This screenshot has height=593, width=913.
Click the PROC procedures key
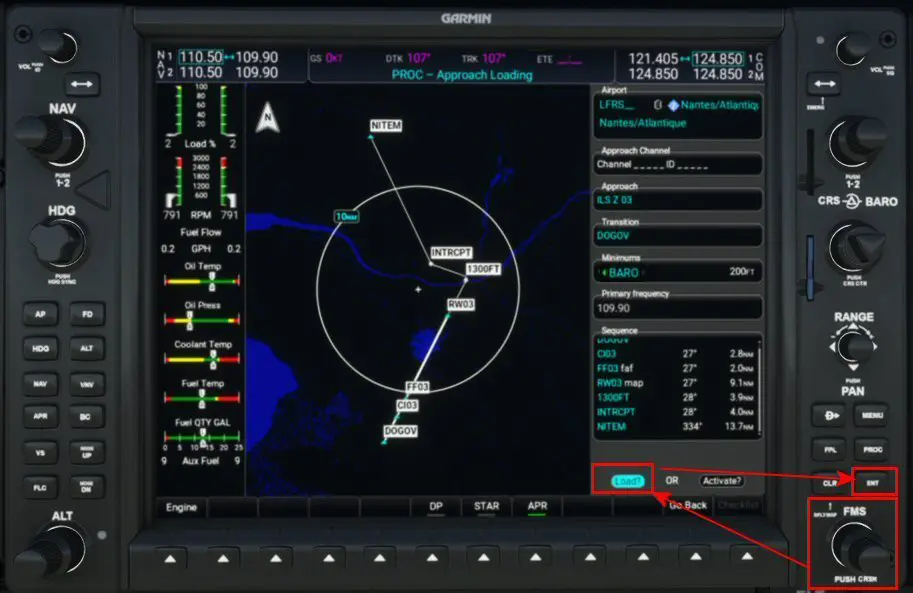point(872,450)
